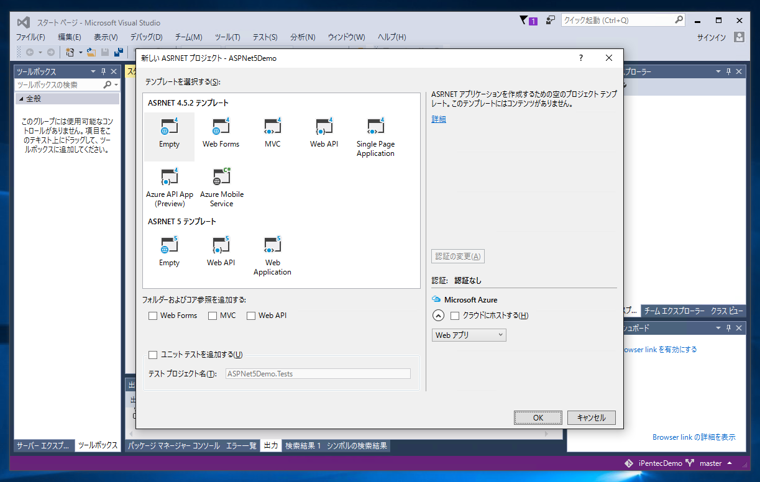Image resolution: width=760 pixels, height=482 pixels.
Task: Click the Navigate Backward toolbar button
Action: [30, 52]
